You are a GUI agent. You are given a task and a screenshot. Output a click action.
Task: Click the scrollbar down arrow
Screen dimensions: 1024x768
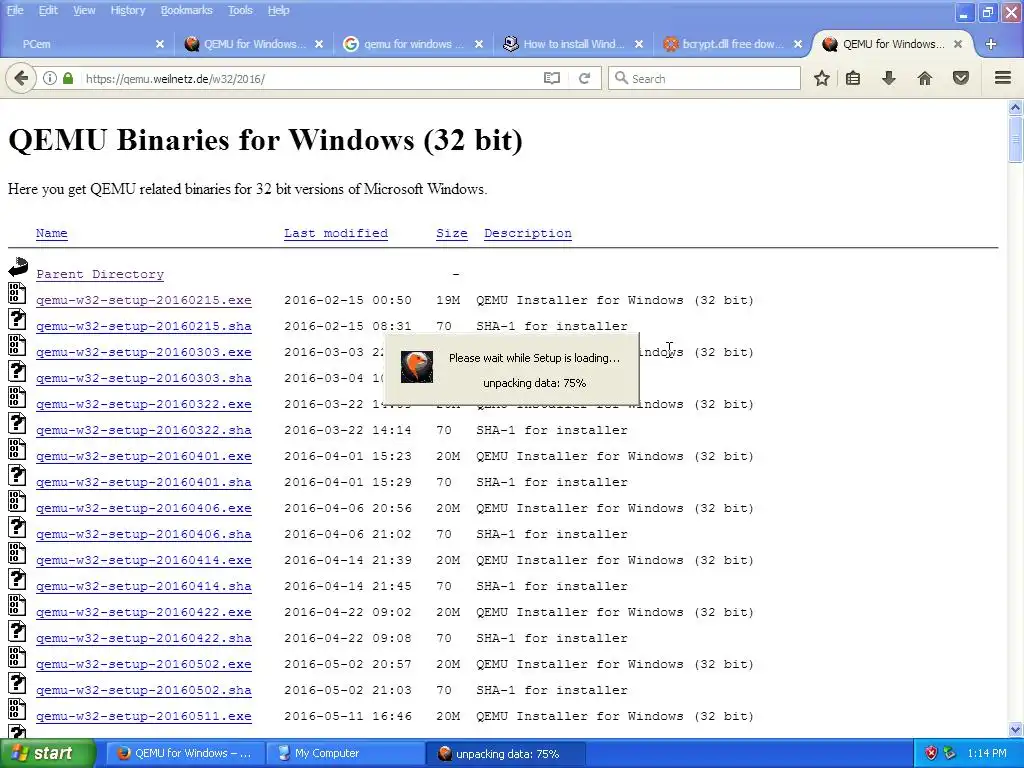(1016, 729)
